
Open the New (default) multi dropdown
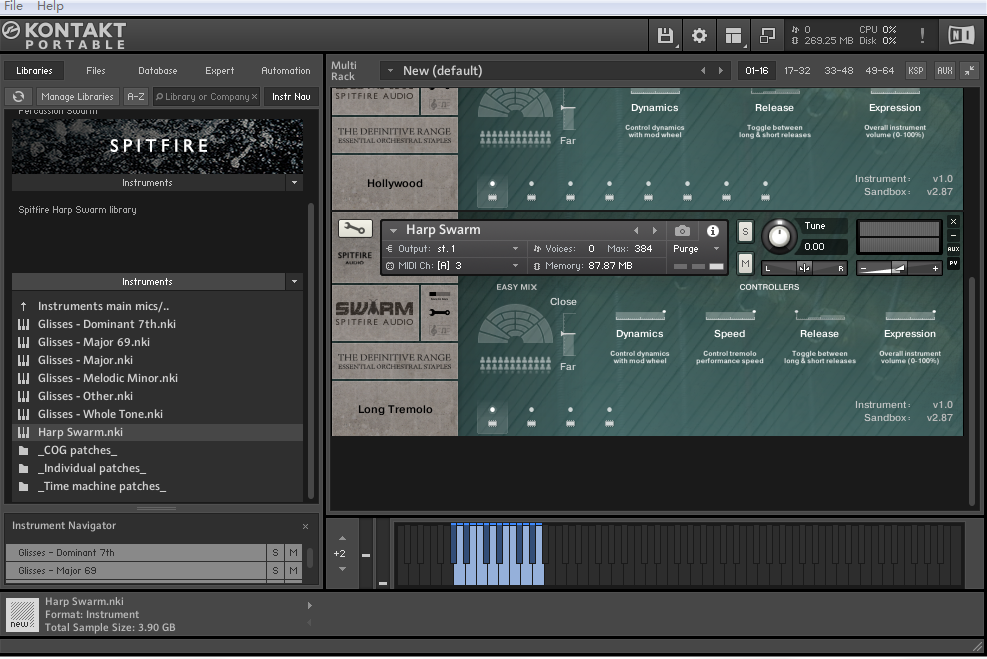click(x=390, y=70)
